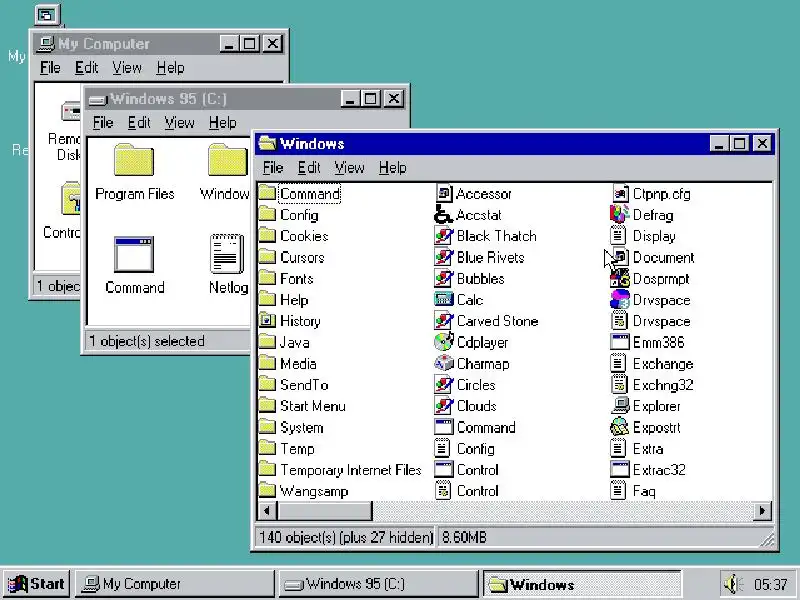This screenshot has width=800, height=600.
Task: Select the Clouds bitmap icon
Action: click(444, 406)
